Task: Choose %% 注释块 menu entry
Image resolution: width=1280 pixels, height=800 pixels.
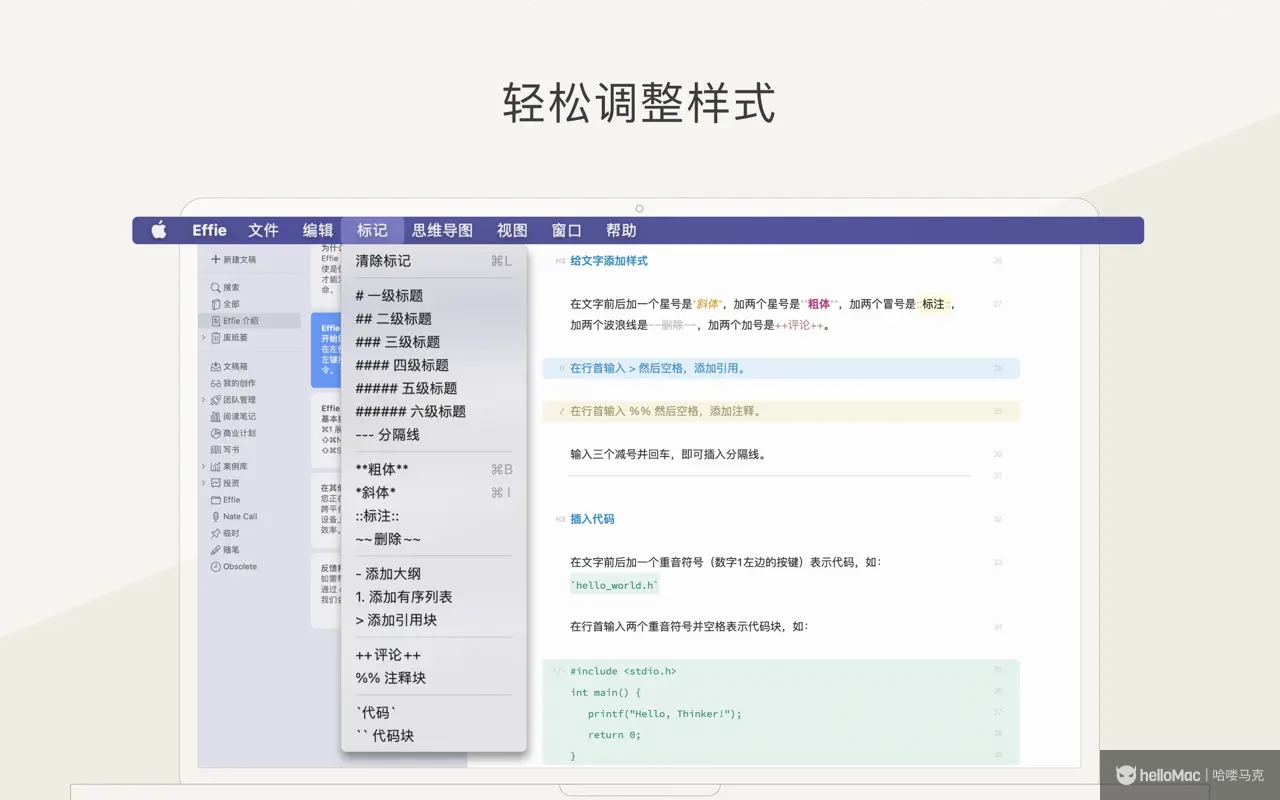Action: (x=434, y=678)
